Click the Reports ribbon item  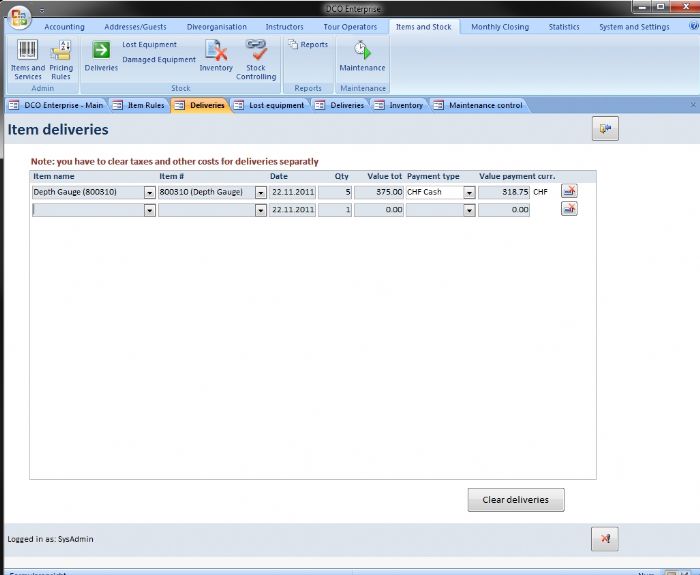[308, 45]
